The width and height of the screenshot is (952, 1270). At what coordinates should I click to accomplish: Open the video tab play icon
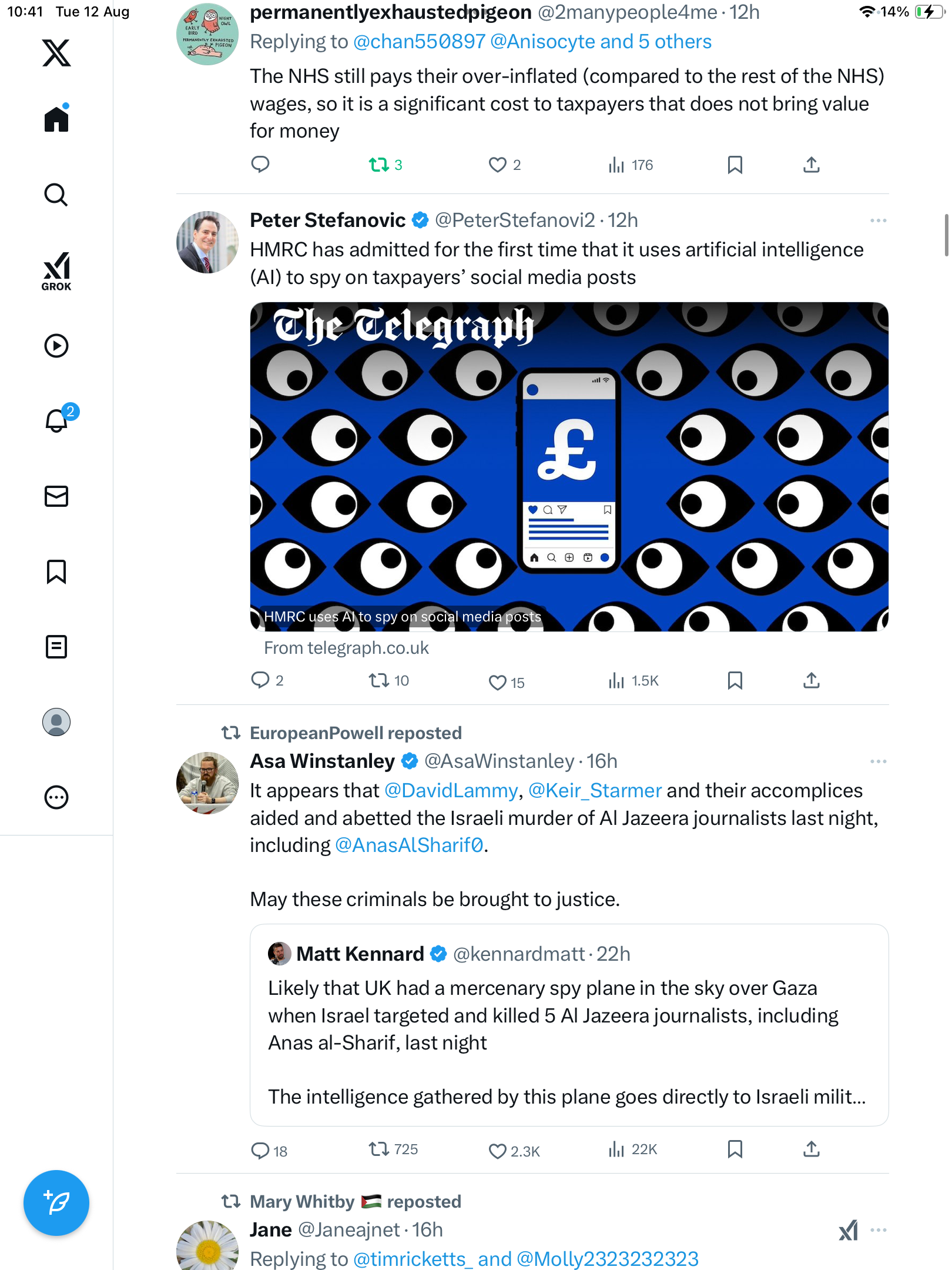click(x=56, y=346)
